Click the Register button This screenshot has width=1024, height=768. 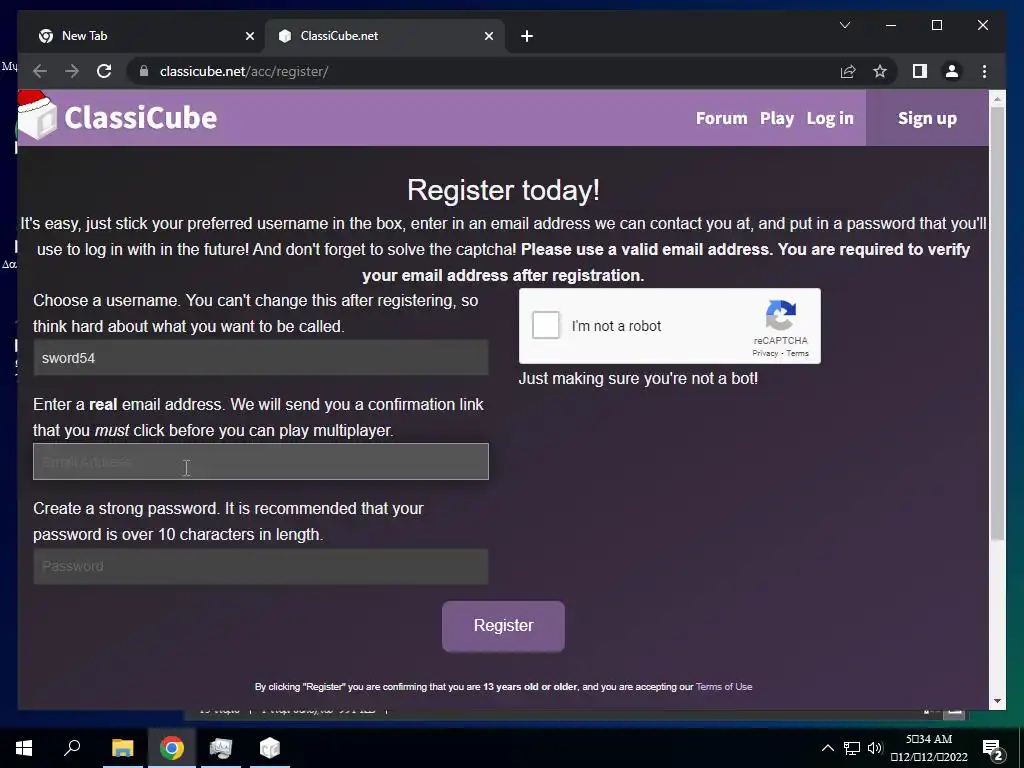pos(503,626)
